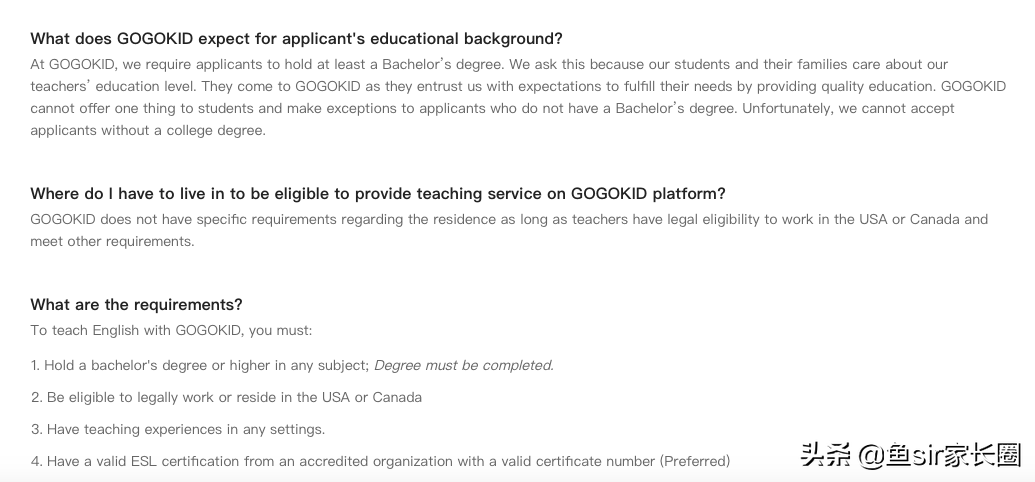
Task: Click the italic 'Degree must be completed.' text
Action: (463, 366)
